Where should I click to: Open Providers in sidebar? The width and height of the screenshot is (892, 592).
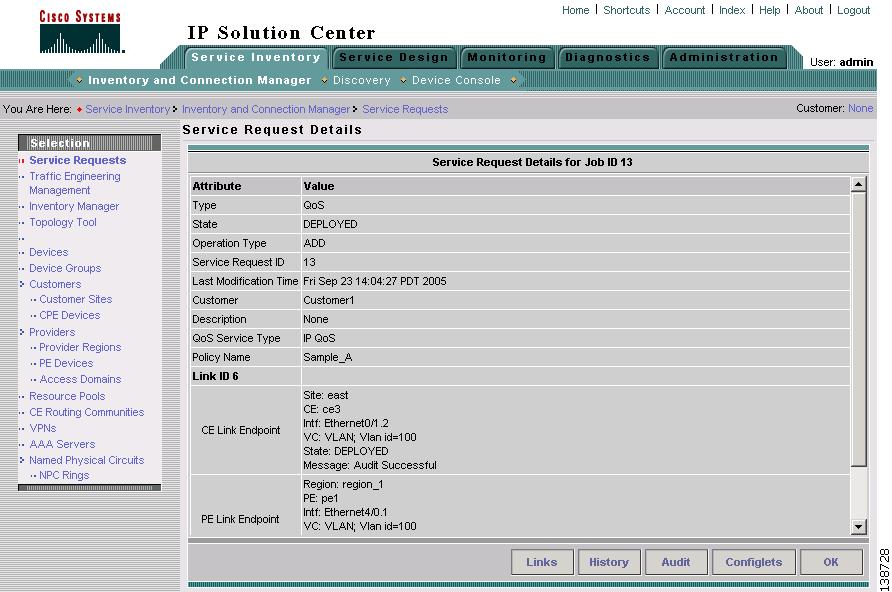tap(52, 332)
